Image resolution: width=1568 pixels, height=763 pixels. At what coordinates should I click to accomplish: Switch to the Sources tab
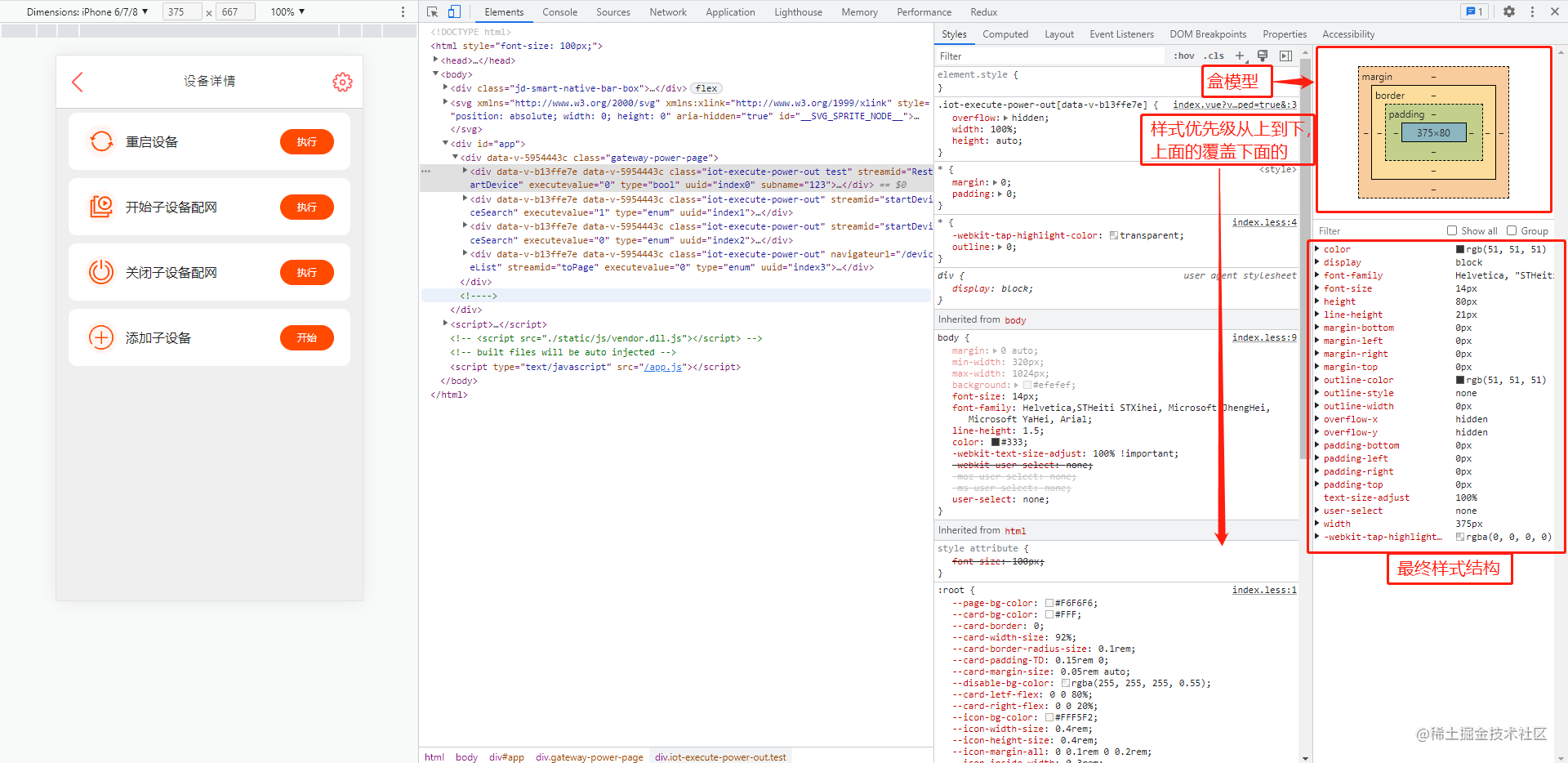point(613,11)
